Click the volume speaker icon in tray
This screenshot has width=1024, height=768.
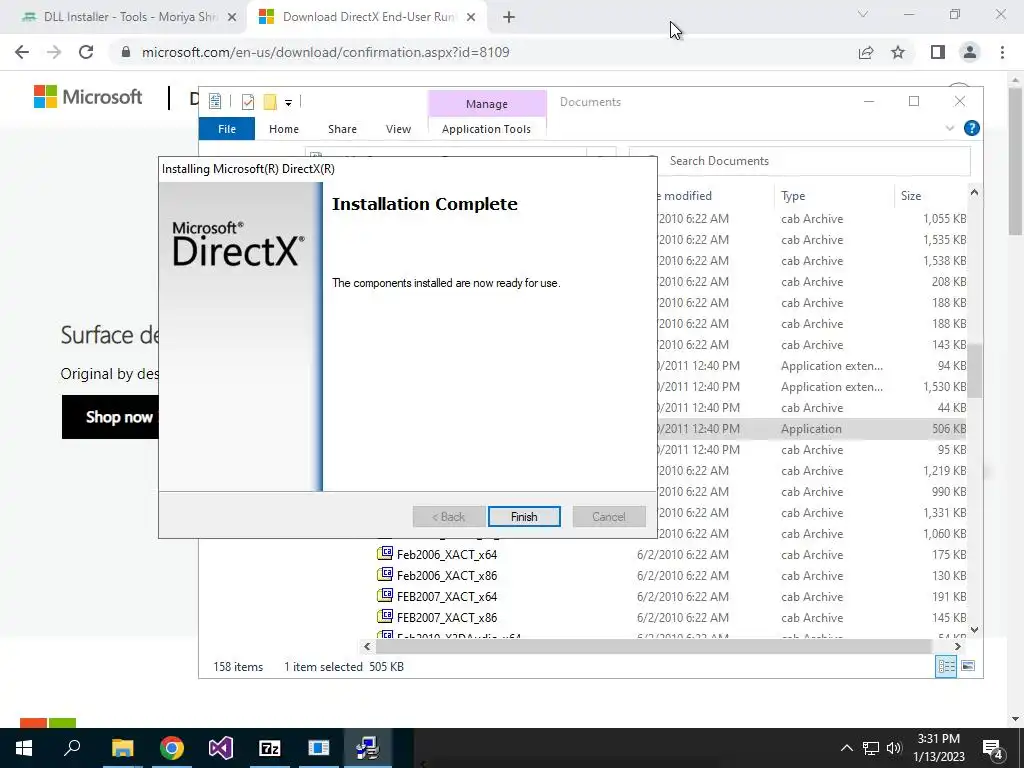[894, 748]
